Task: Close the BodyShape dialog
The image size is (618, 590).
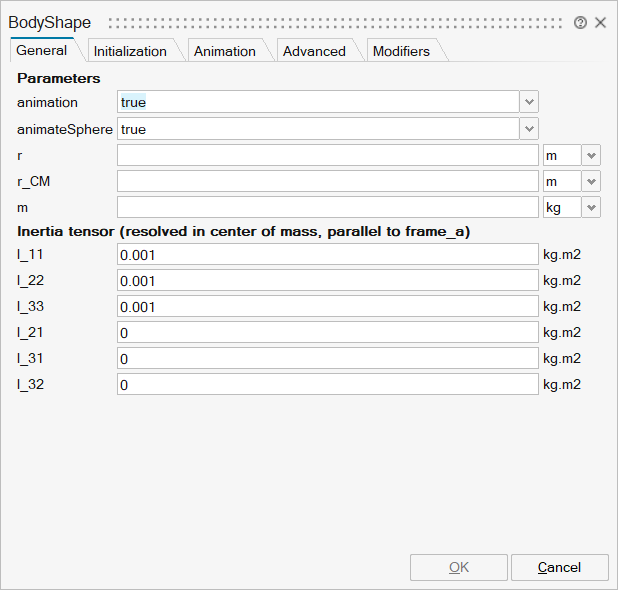Action: (601, 22)
